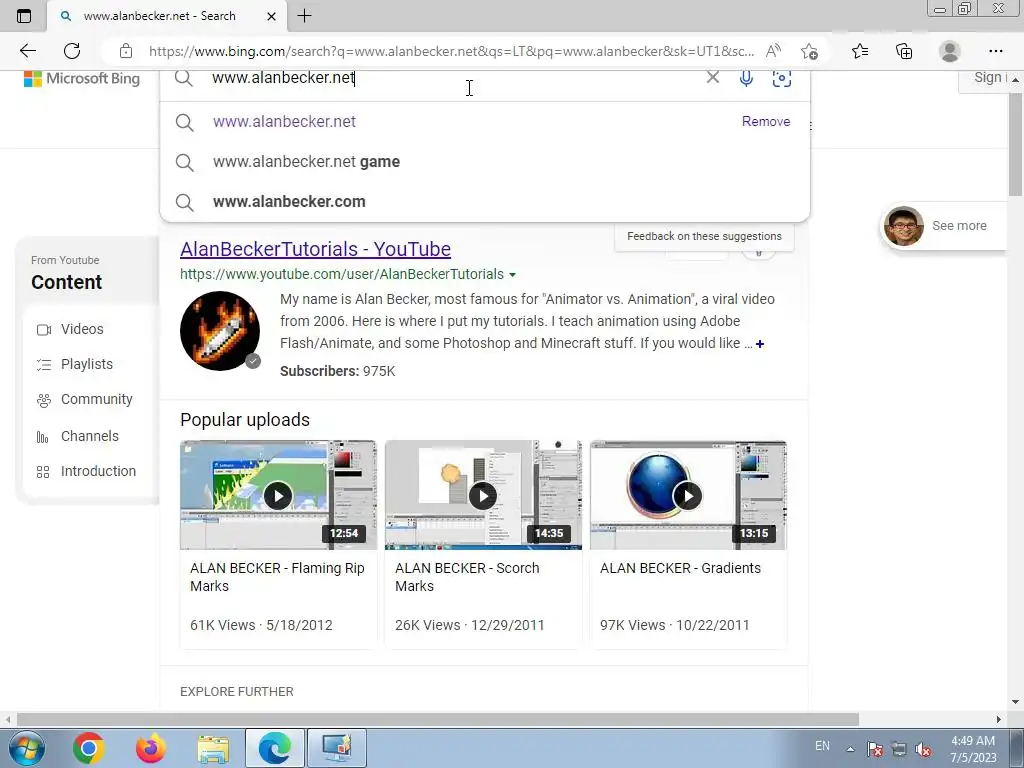
Task: Switch to Edge in the taskbar
Action: (x=275, y=748)
